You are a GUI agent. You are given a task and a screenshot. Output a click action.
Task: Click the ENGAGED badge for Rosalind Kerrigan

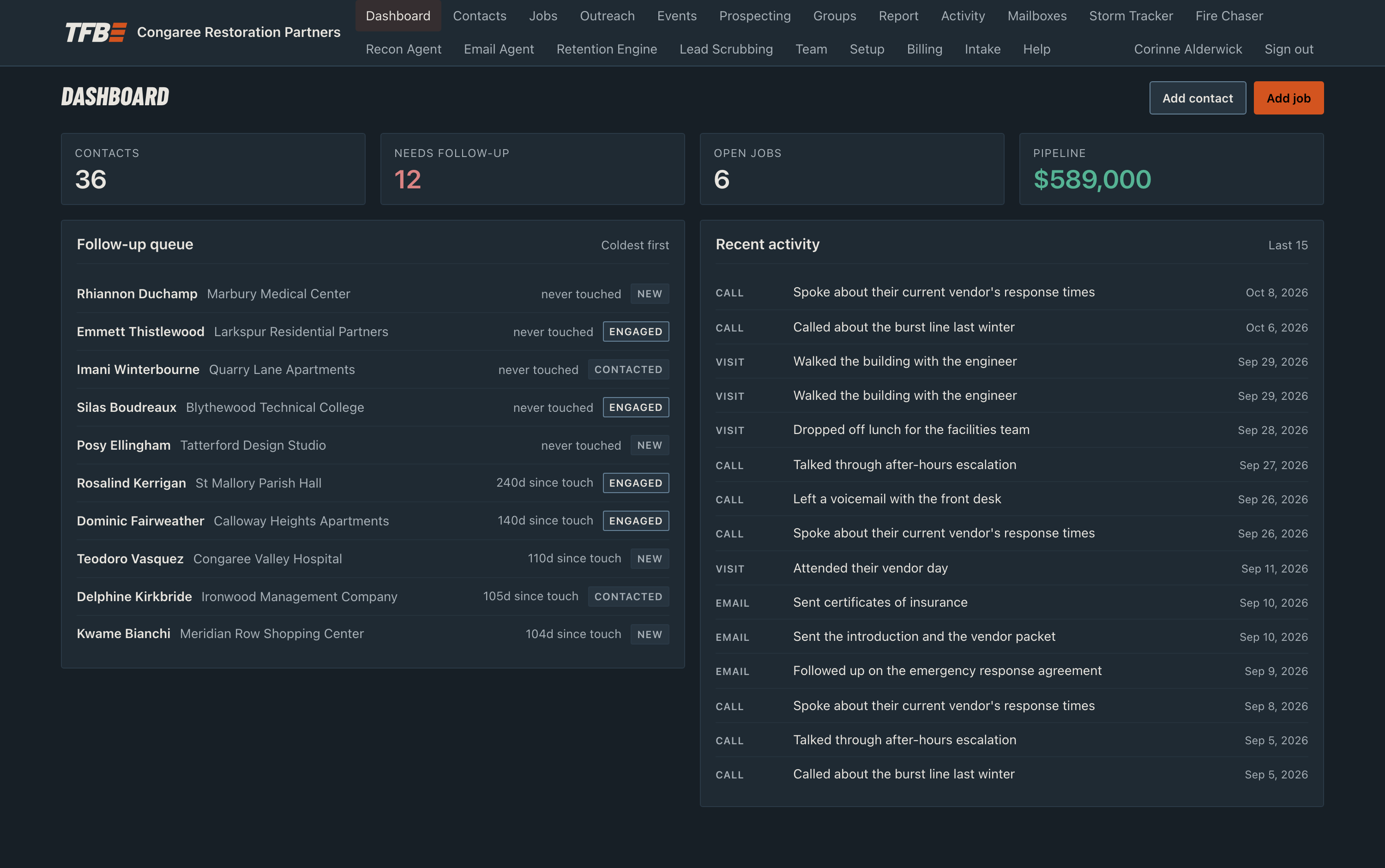(x=635, y=483)
